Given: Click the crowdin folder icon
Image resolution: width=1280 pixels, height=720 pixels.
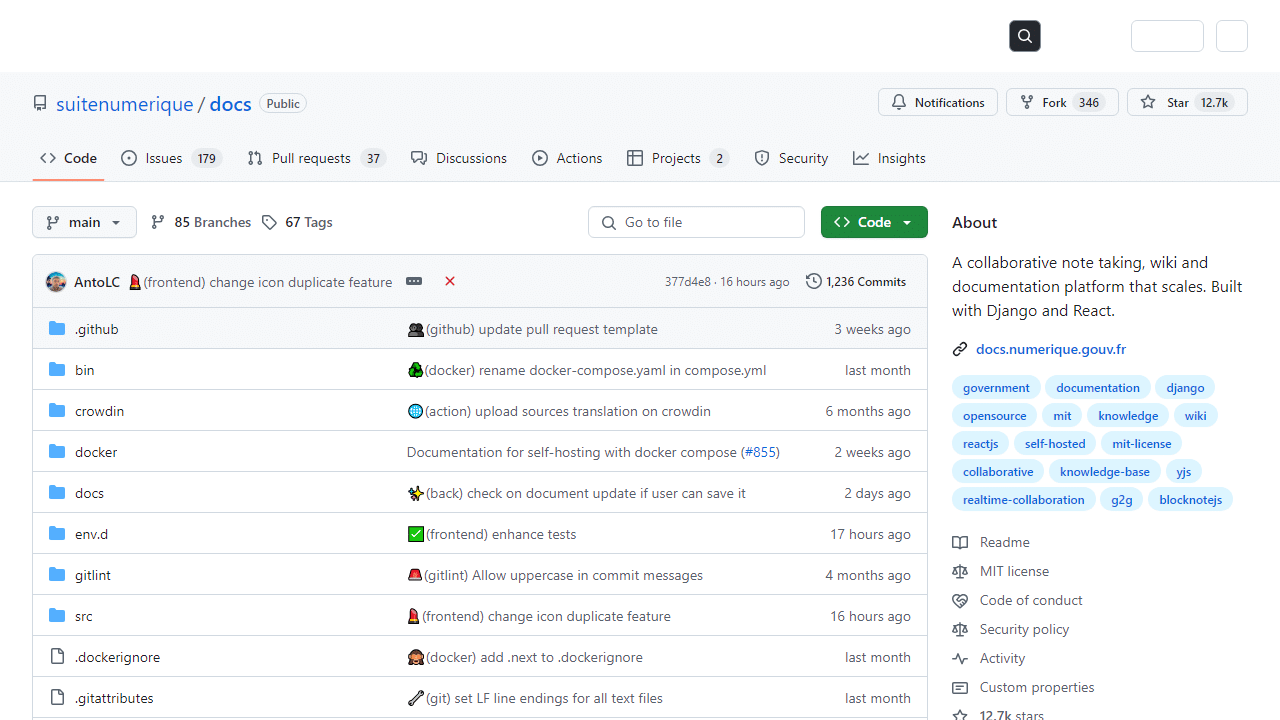Looking at the screenshot, I should (57, 411).
